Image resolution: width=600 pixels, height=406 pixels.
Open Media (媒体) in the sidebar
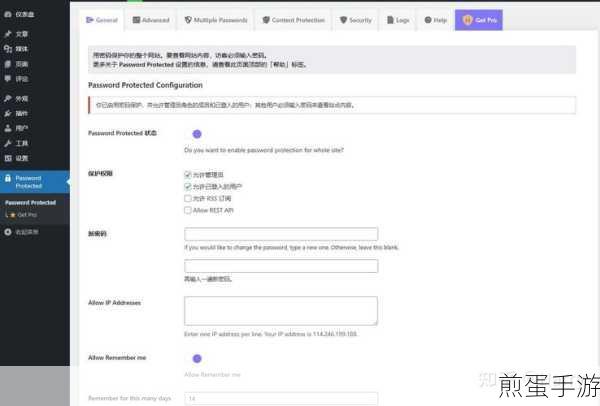coord(16,49)
